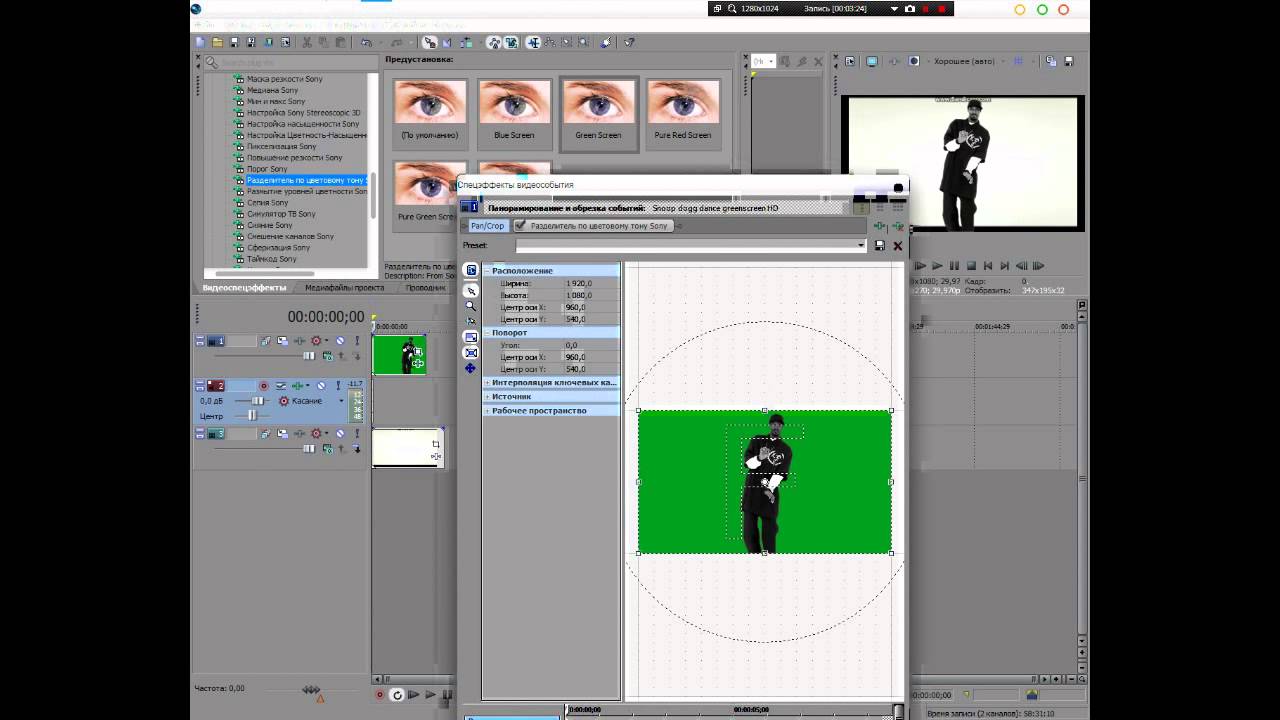Screen dimensions: 1280x720
Task: Switch to Проводник tab
Action: tap(425, 288)
